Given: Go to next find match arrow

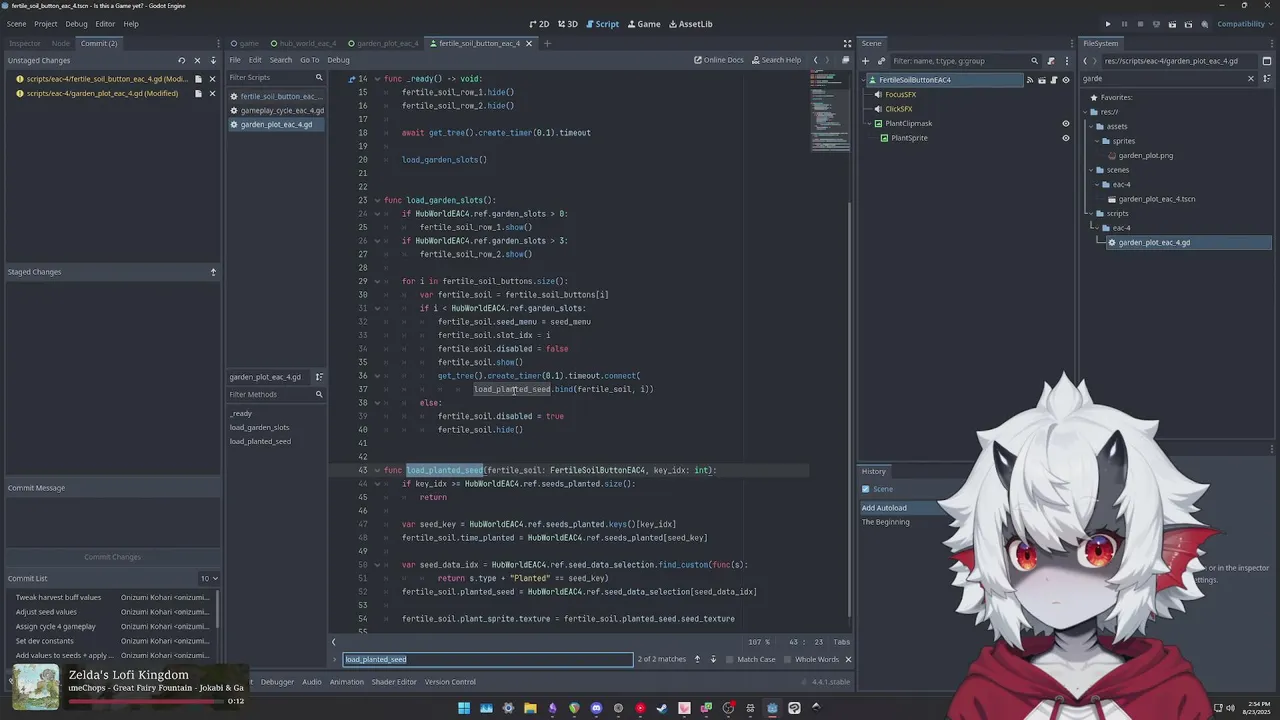Looking at the screenshot, I should (x=713, y=659).
